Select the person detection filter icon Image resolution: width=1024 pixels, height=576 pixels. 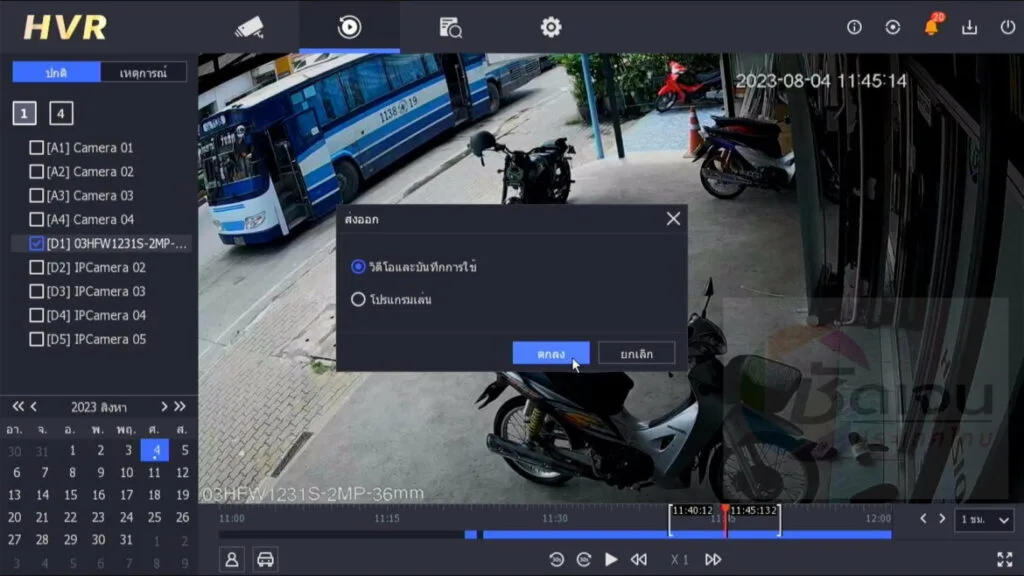pos(232,559)
